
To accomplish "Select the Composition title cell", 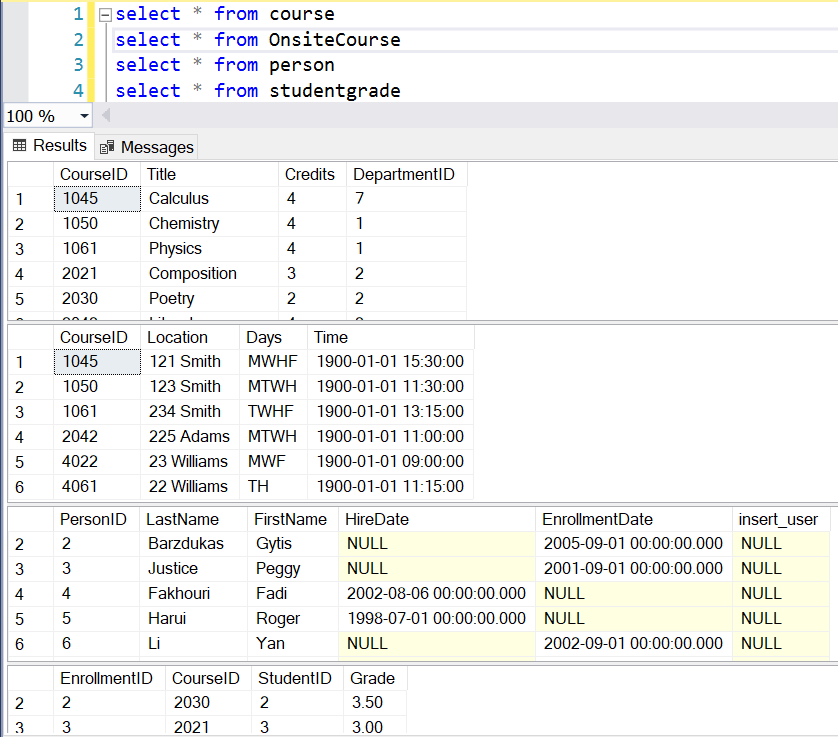I will [210, 274].
